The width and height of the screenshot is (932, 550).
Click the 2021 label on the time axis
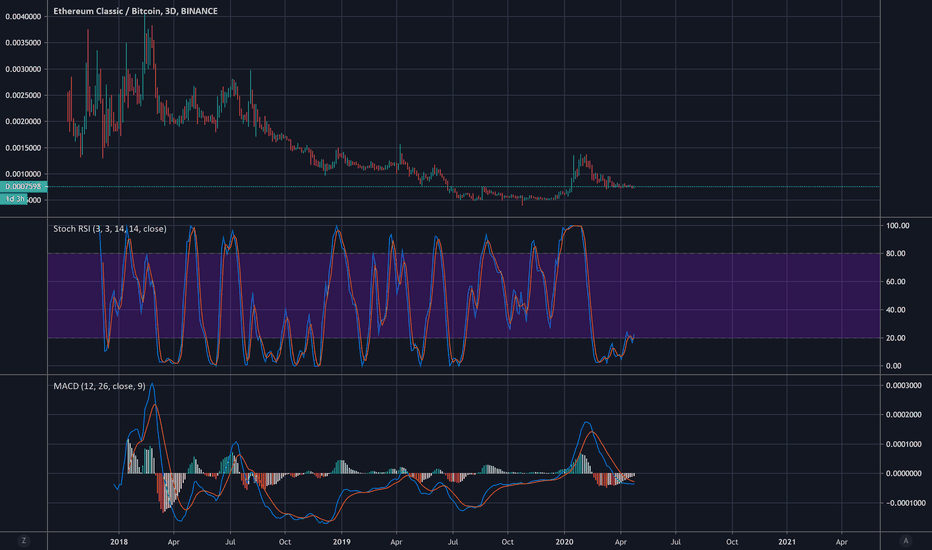pyautogui.click(x=787, y=542)
